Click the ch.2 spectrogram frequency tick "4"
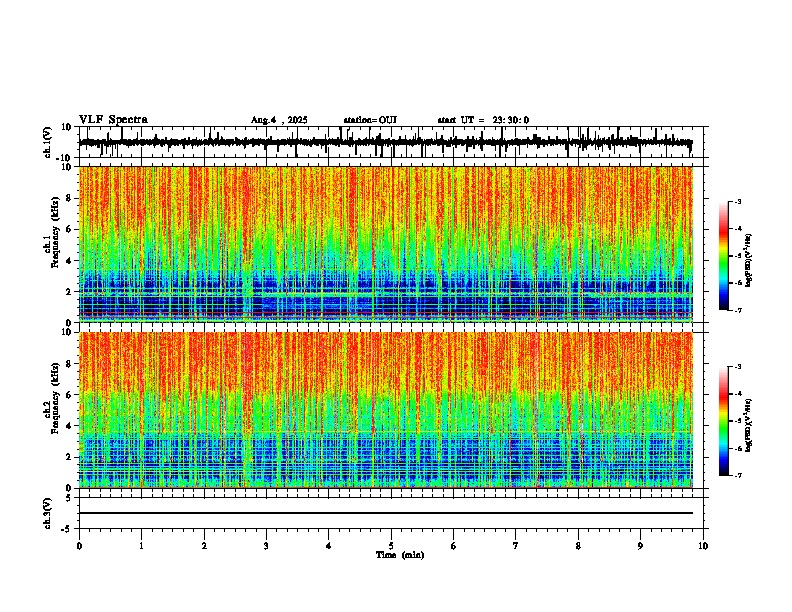This screenshot has width=792, height=612. coord(69,426)
